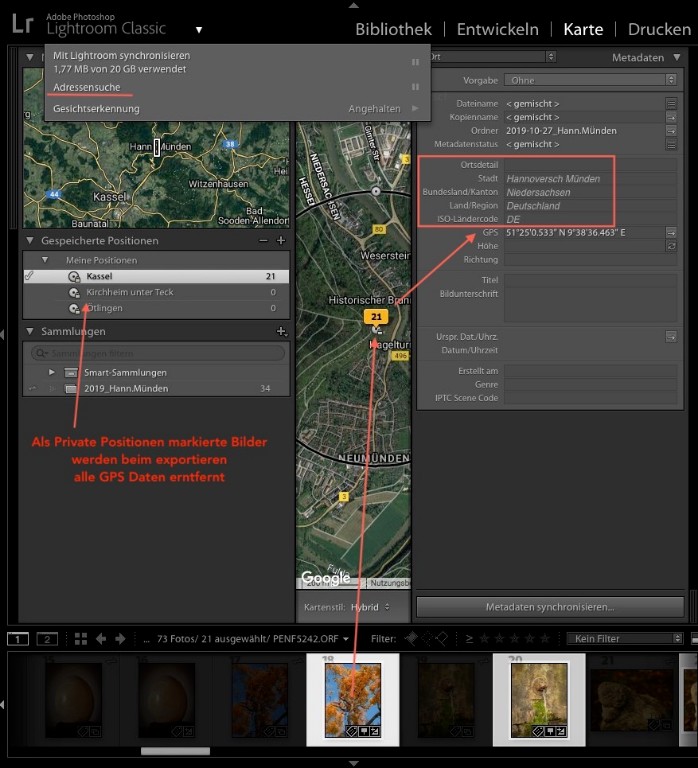Click the Bildunterschrift text field
Image resolution: width=698 pixels, height=768 pixels.
point(590,305)
